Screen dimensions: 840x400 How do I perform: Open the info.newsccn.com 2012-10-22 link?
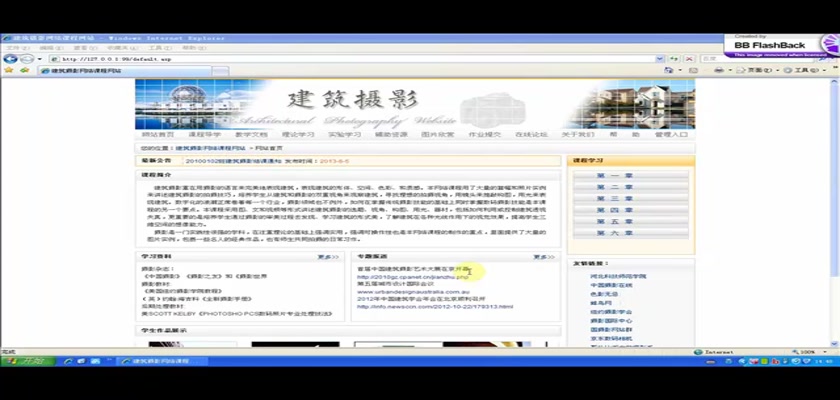point(435,307)
